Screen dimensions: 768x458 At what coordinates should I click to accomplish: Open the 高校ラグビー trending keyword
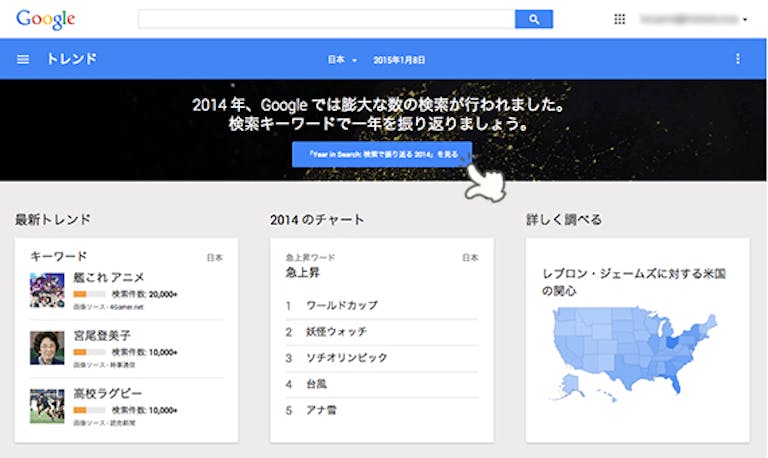point(108,393)
